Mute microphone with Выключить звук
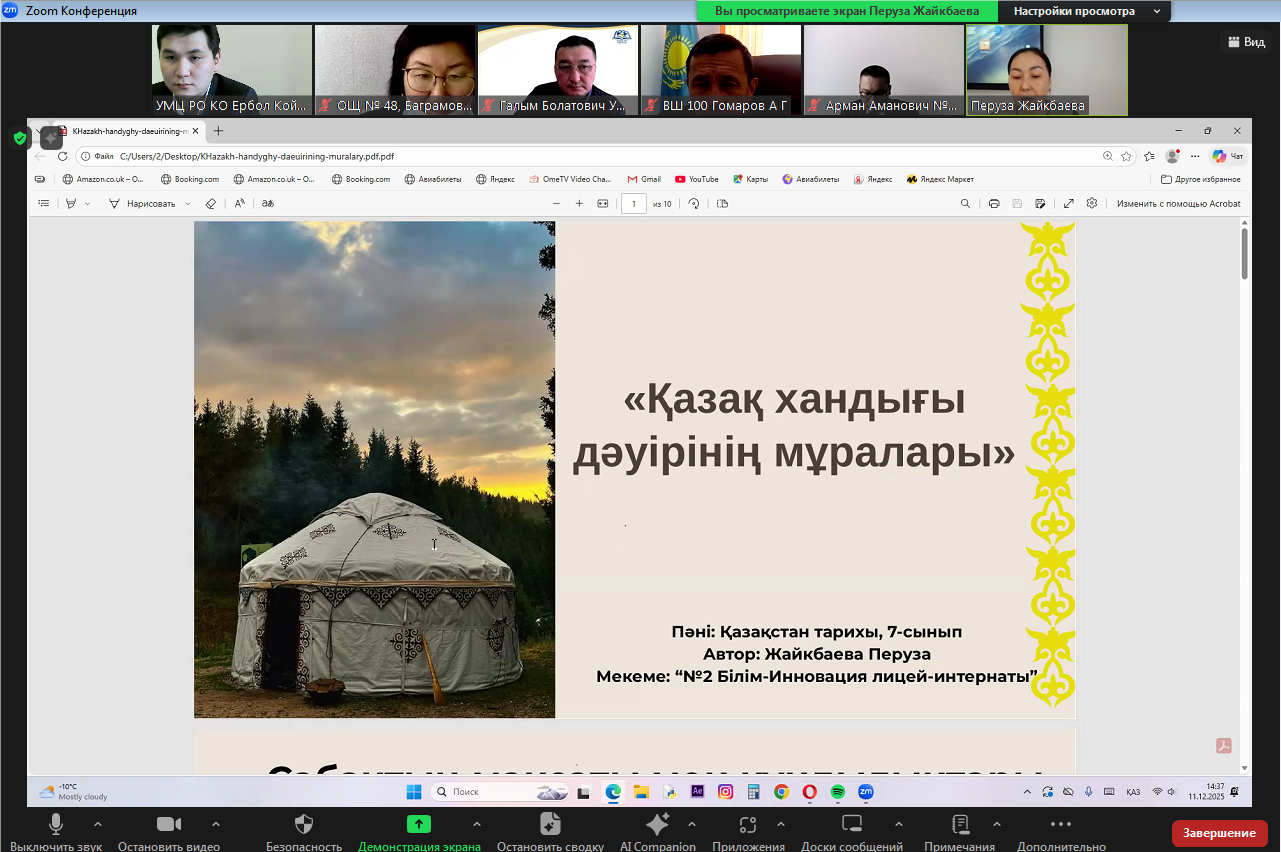Image resolution: width=1281 pixels, height=852 pixels. pos(55,828)
